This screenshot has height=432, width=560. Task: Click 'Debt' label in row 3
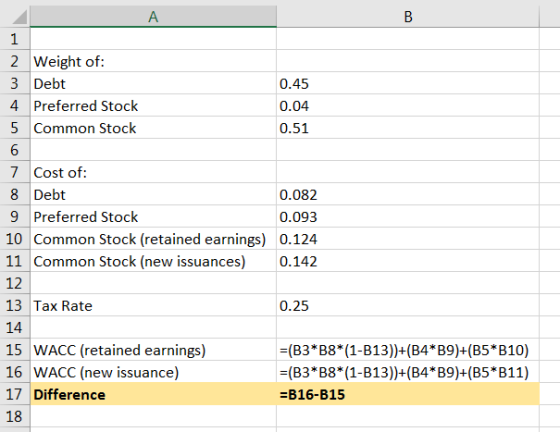point(49,84)
